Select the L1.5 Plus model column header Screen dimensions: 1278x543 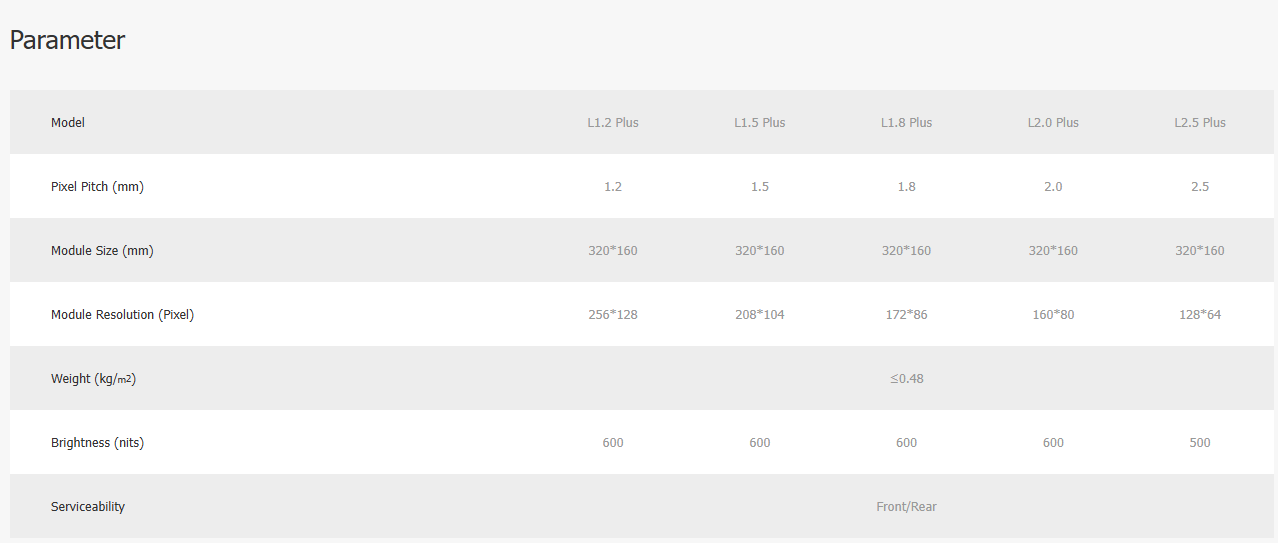760,123
